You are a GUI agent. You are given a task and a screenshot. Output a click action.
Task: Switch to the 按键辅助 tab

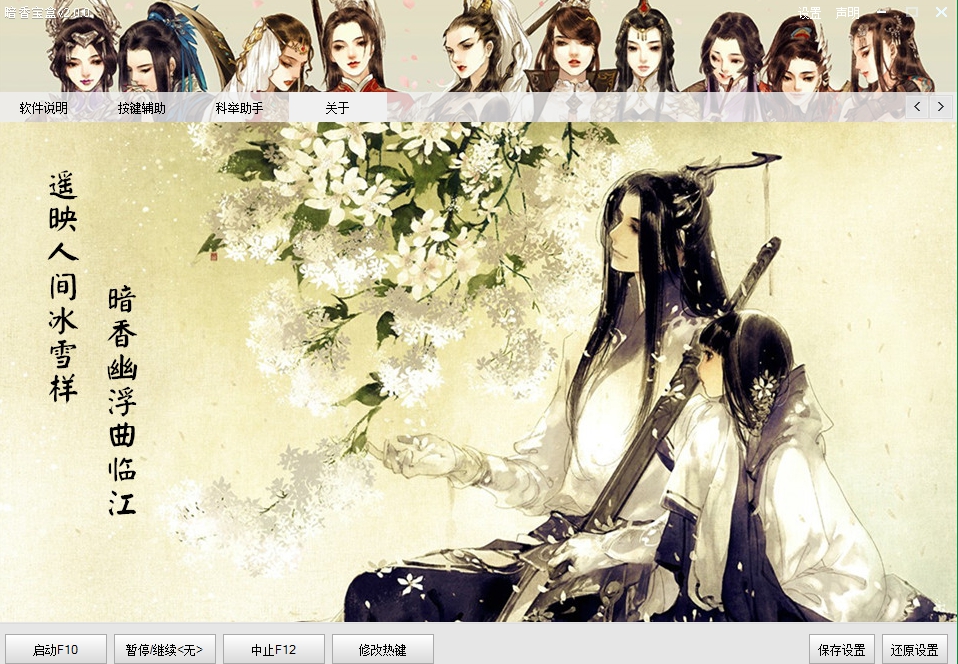[x=142, y=108]
